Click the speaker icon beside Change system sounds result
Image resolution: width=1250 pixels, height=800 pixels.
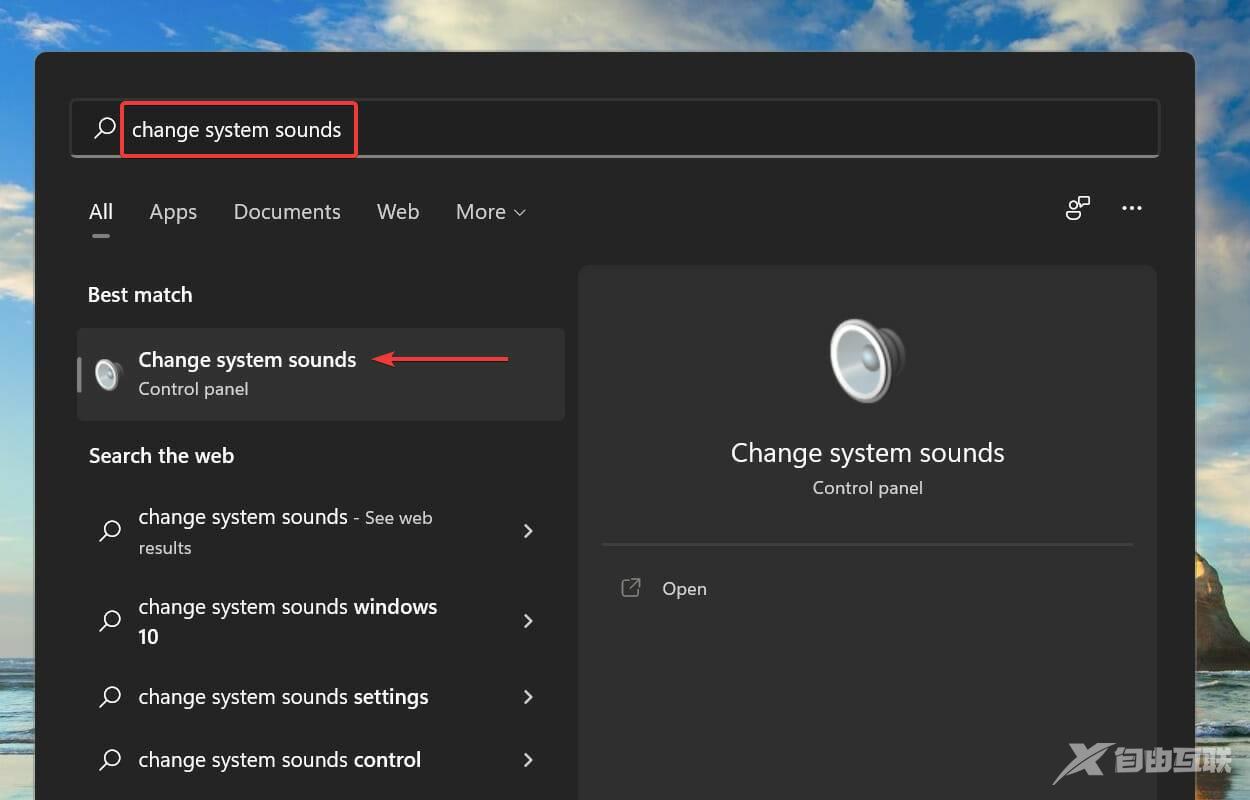pyautogui.click(x=107, y=374)
